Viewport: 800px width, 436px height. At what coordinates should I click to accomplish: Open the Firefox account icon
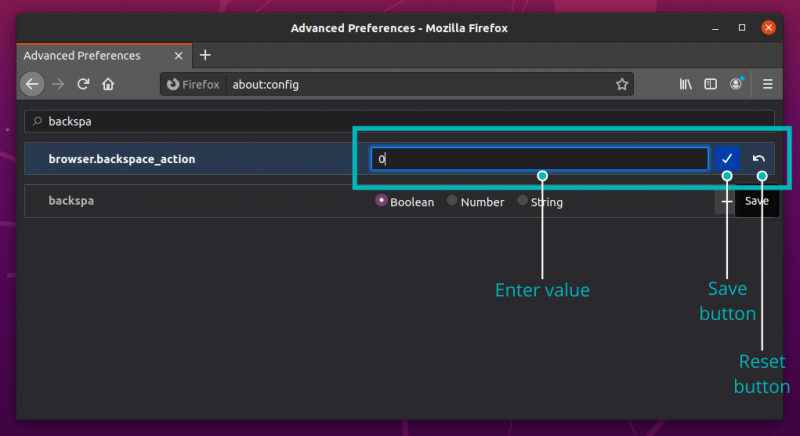[x=737, y=85]
